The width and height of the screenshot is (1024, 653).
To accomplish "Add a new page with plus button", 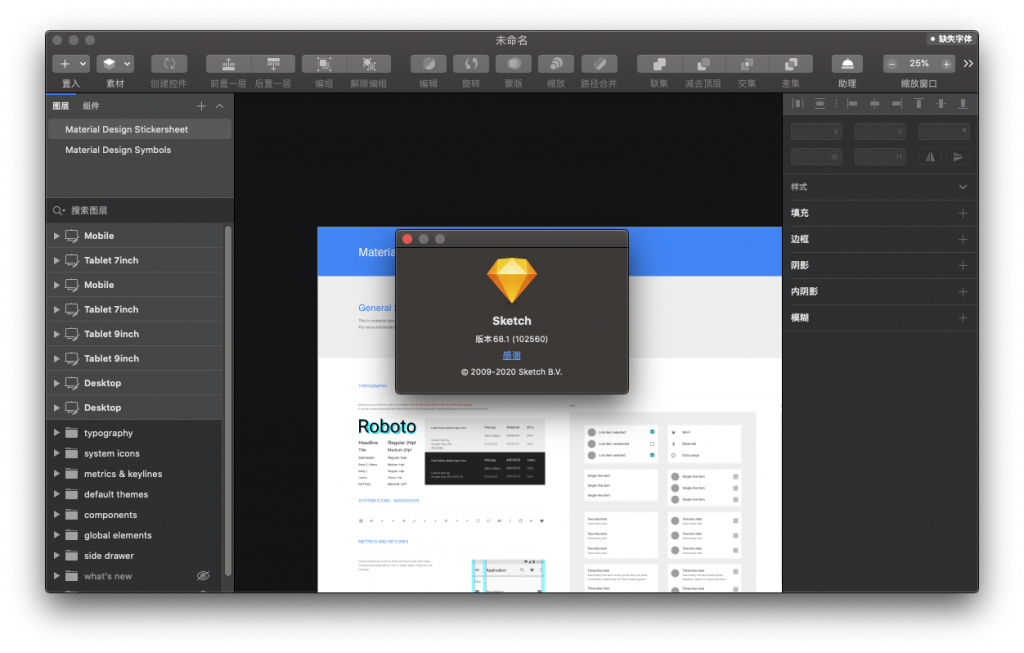I will point(201,106).
